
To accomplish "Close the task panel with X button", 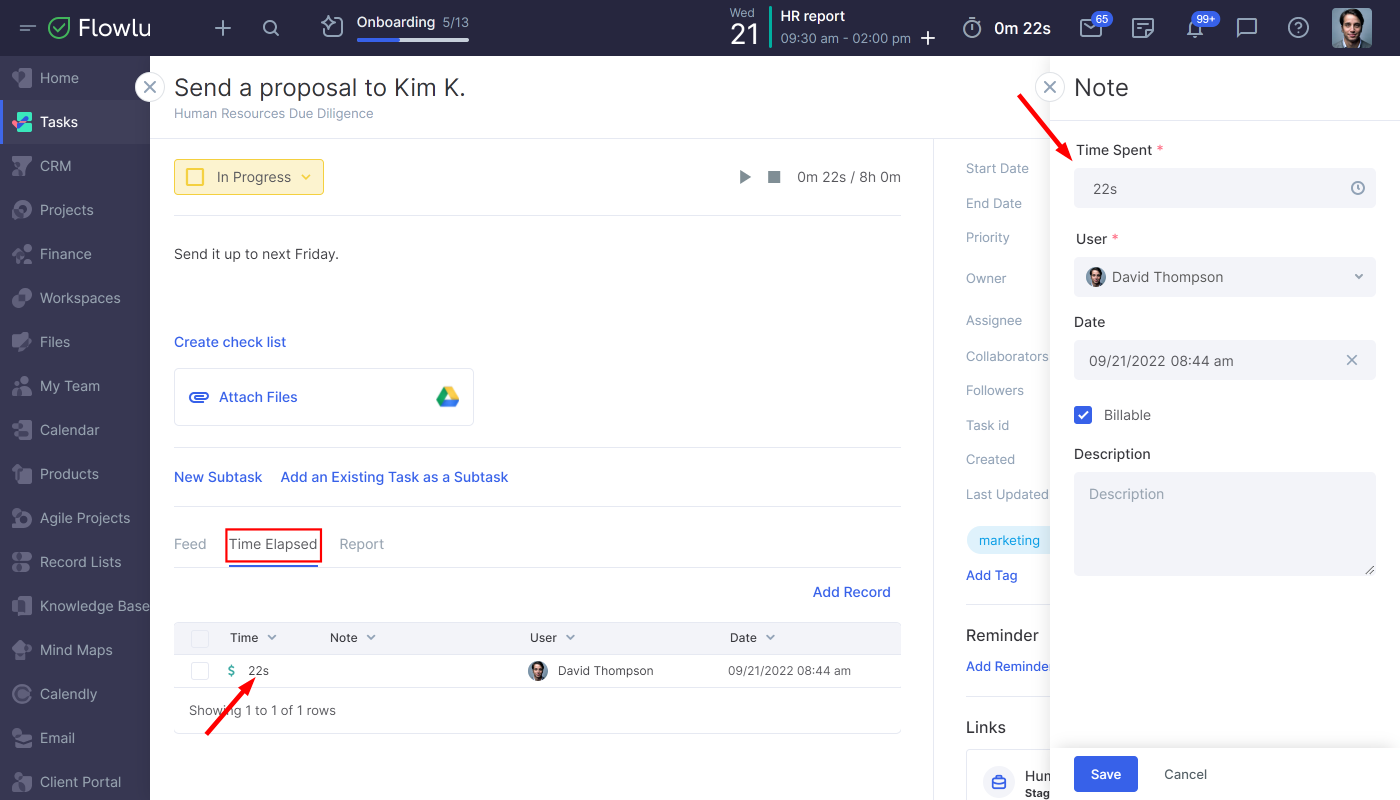I will (149, 87).
